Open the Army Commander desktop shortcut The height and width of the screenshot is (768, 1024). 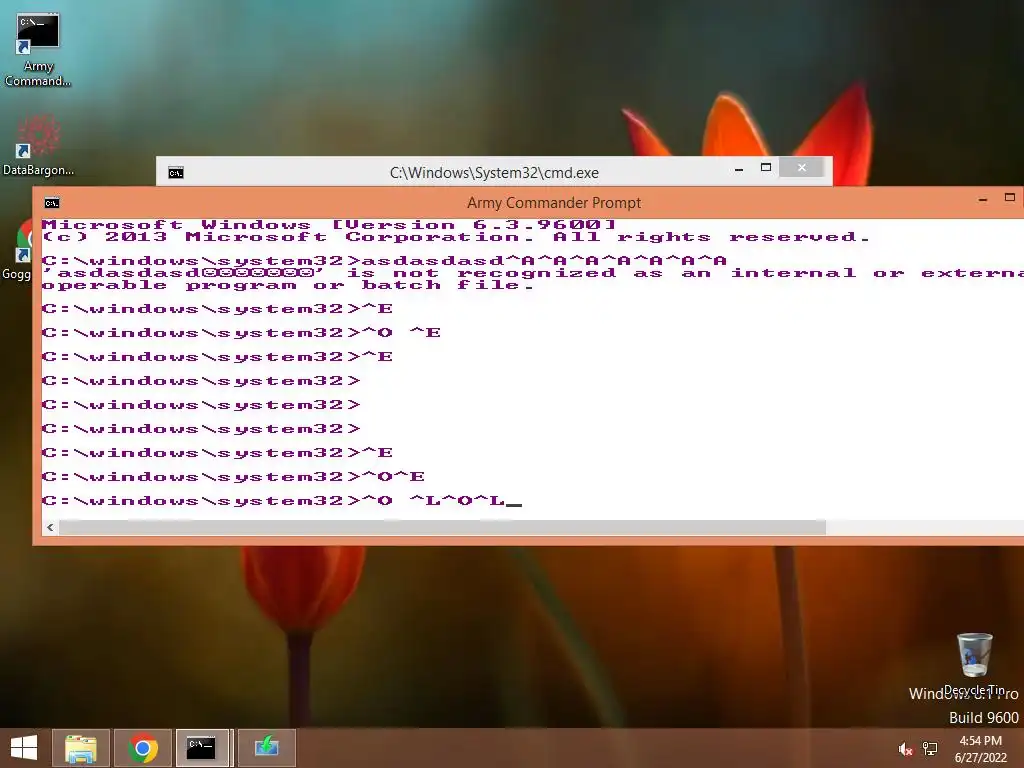tap(38, 50)
